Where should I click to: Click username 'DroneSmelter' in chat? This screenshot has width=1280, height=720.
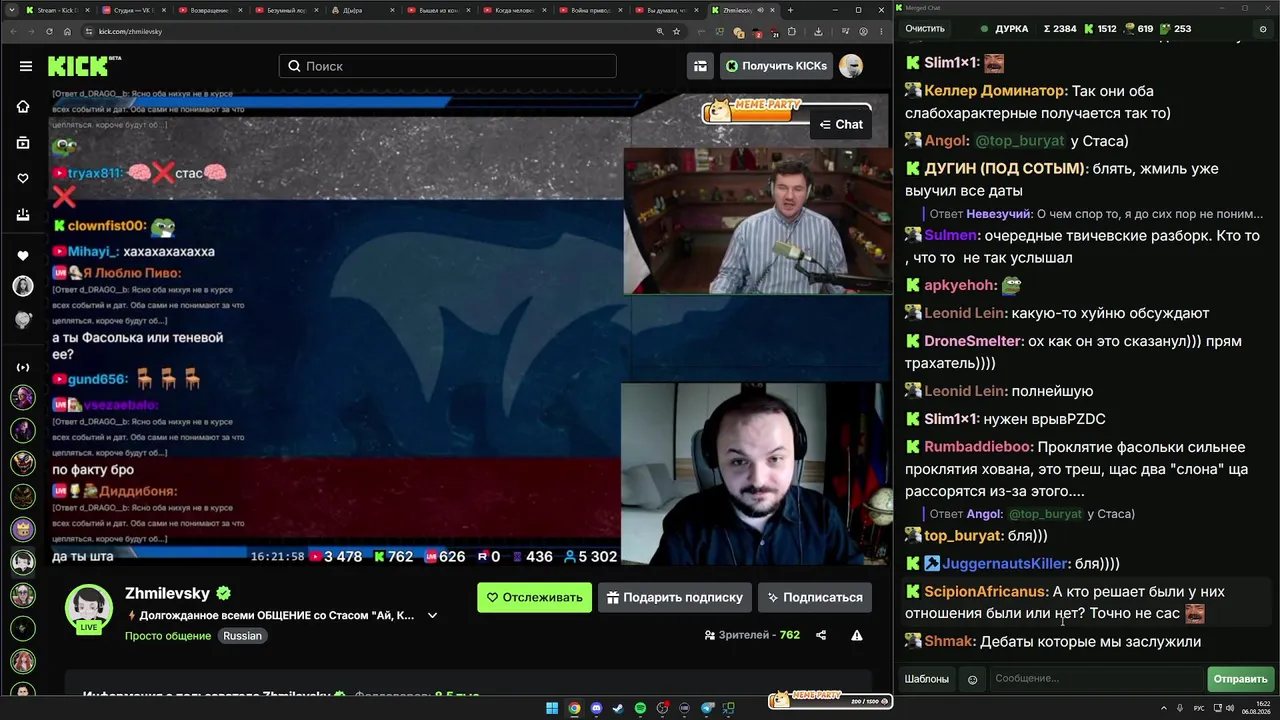point(973,341)
